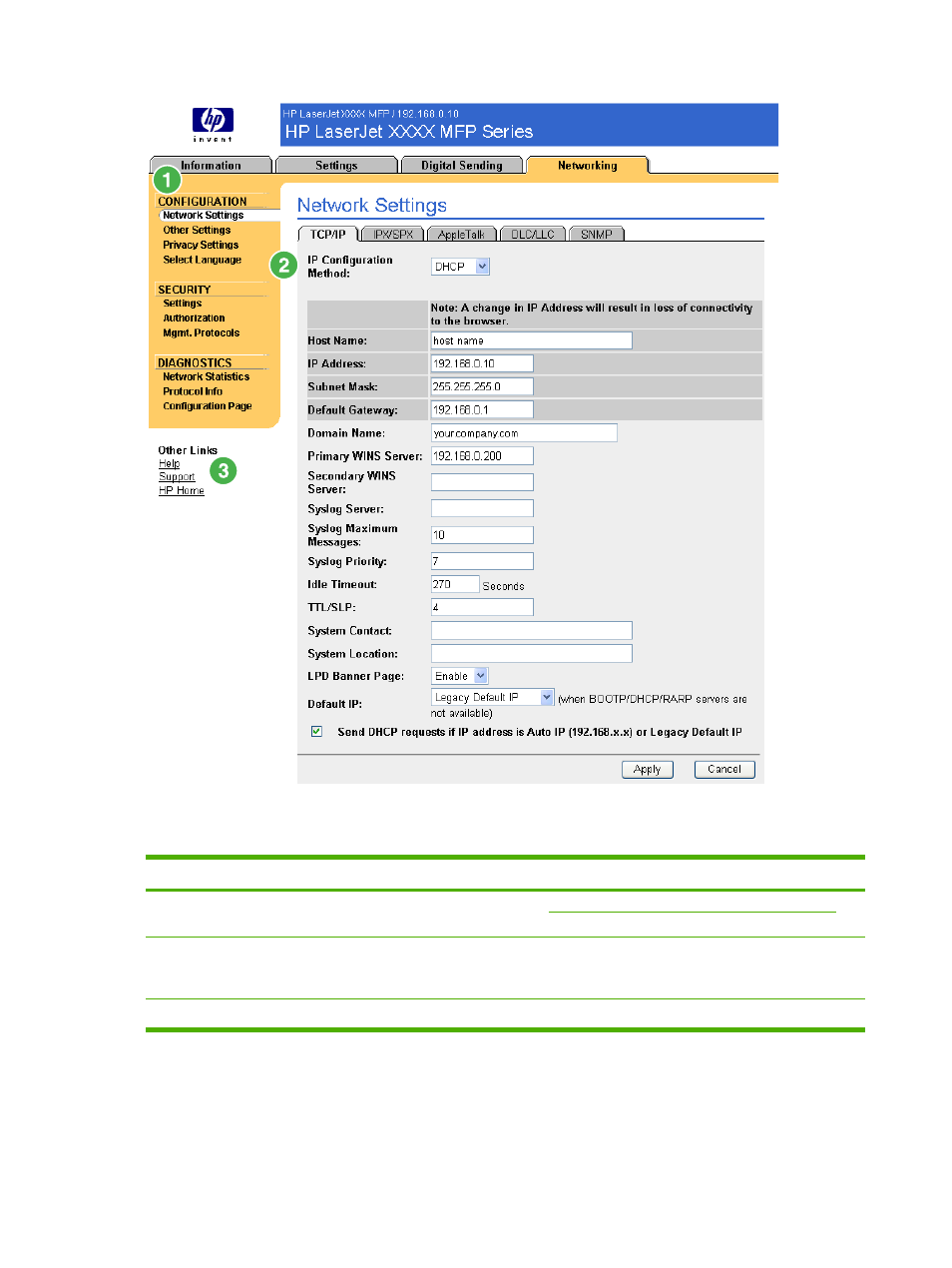Switch to the AppleTalk sub-tab

point(461,235)
